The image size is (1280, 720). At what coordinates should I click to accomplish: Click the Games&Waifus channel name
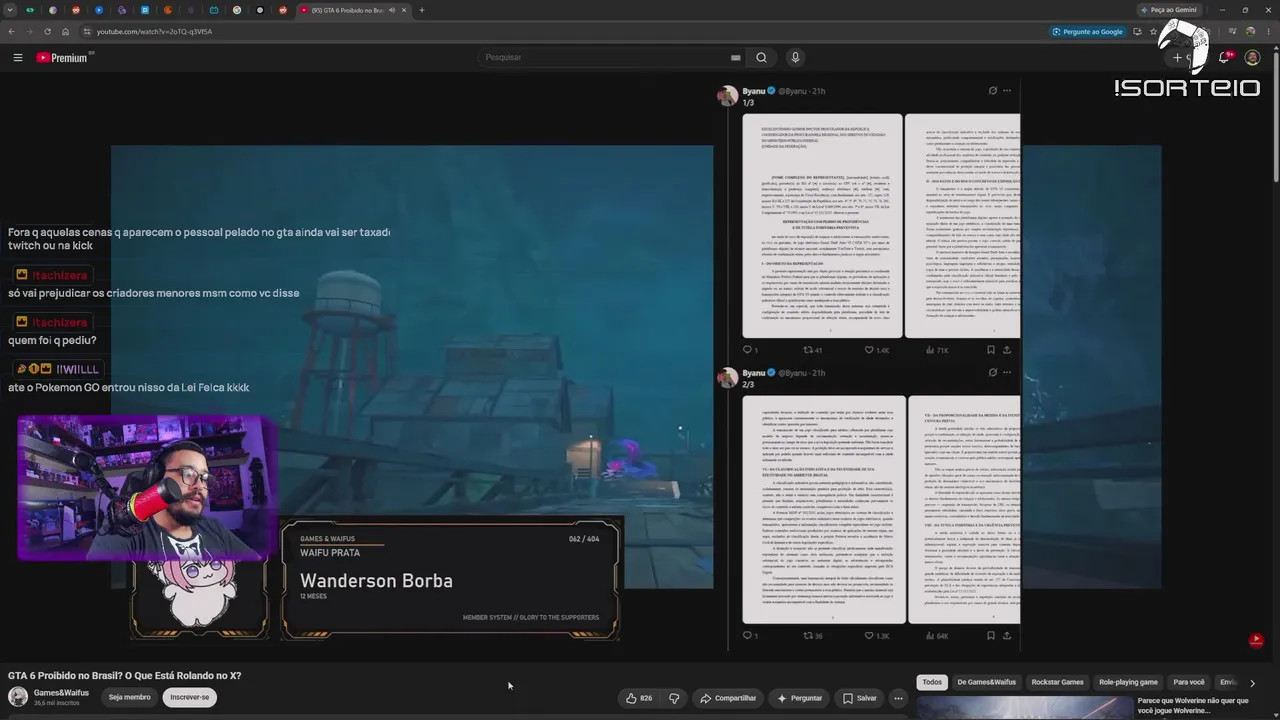point(61,692)
